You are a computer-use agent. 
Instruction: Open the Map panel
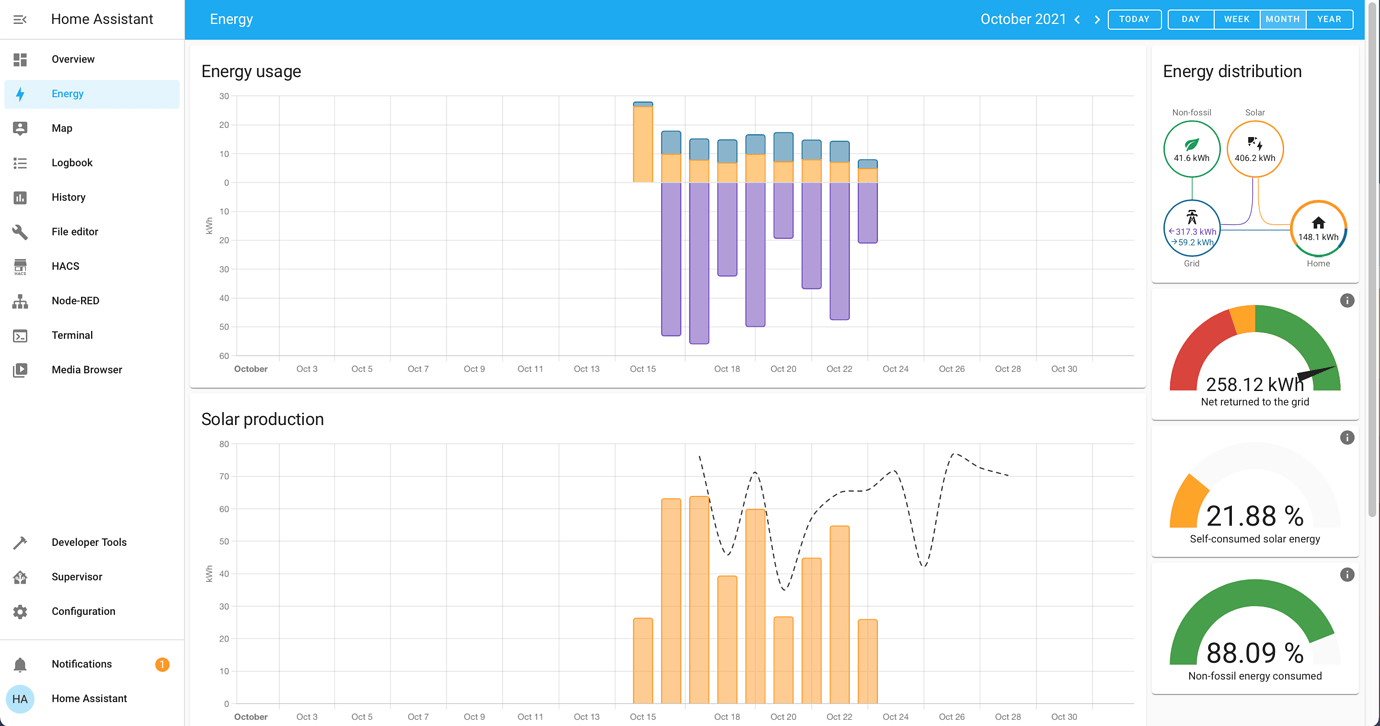pos(62,128)
